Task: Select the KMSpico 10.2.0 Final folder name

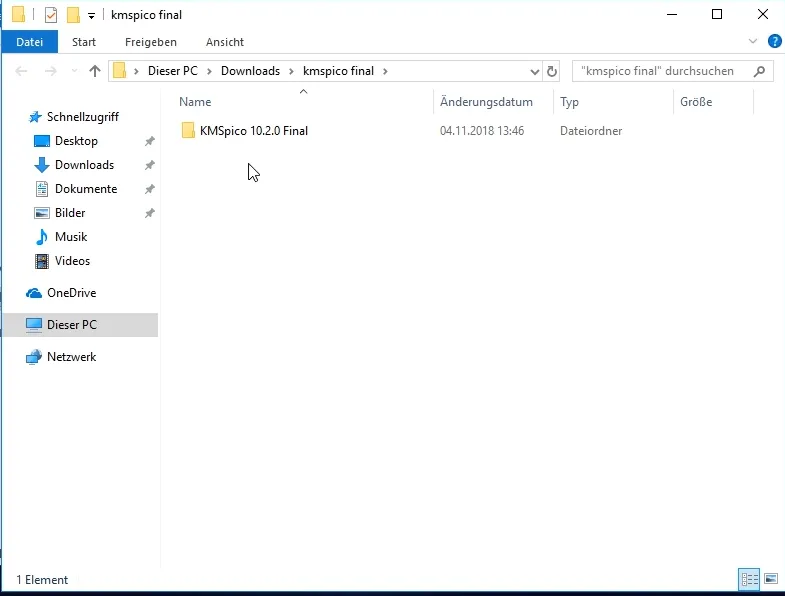Action: pos(254,131)
